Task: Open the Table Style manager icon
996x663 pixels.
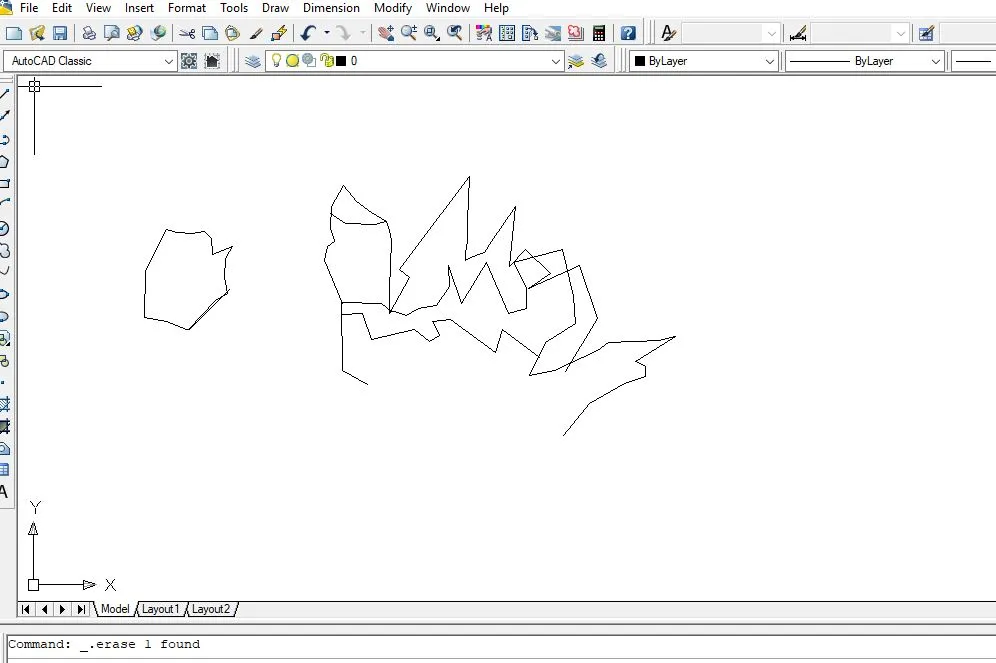Action: pos(926,33)
